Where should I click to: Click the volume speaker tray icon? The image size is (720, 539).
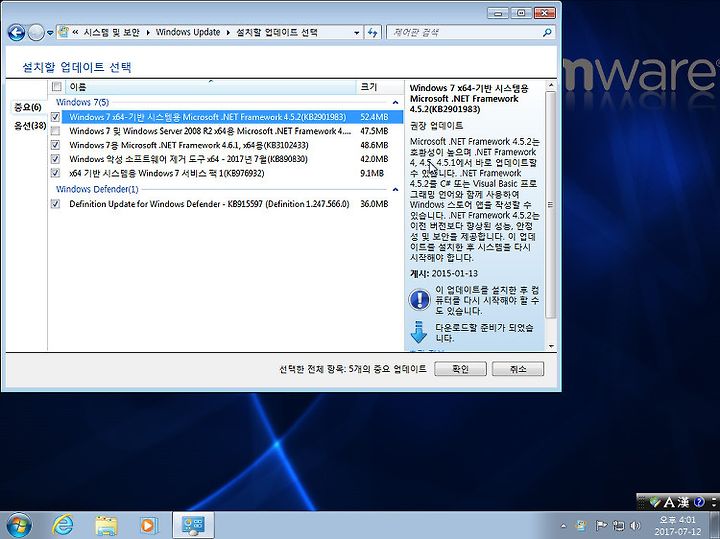click(636, 526)
